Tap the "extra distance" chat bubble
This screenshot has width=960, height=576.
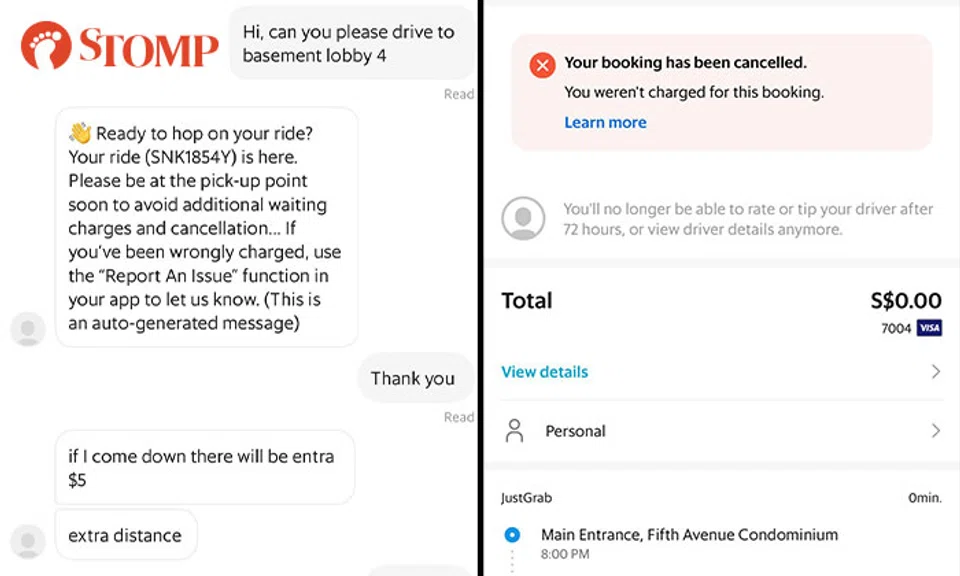(x=126, y=536)
